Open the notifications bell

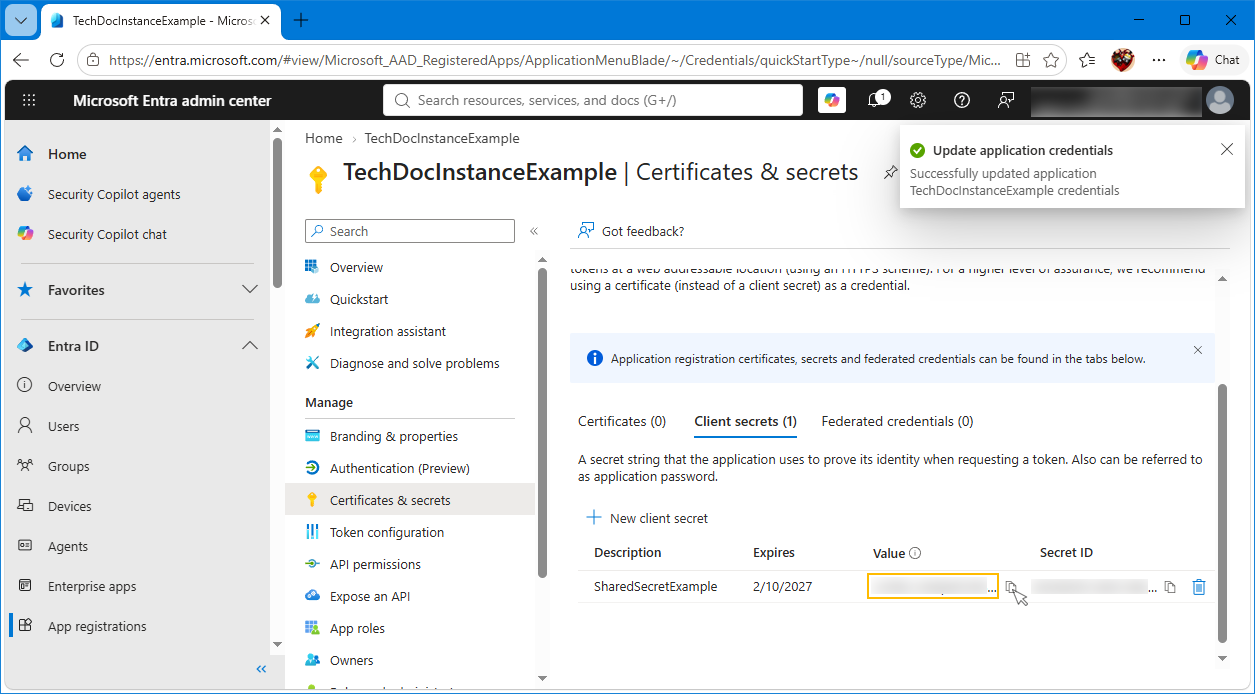click(x=876, y=100)
